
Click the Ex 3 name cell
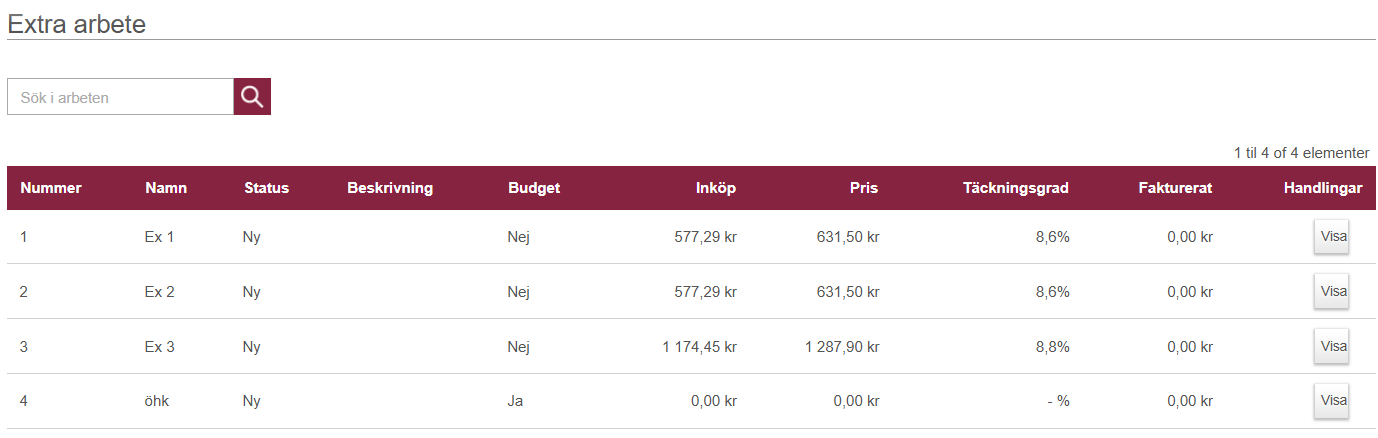pyautogui.click(x=160, y=347)
